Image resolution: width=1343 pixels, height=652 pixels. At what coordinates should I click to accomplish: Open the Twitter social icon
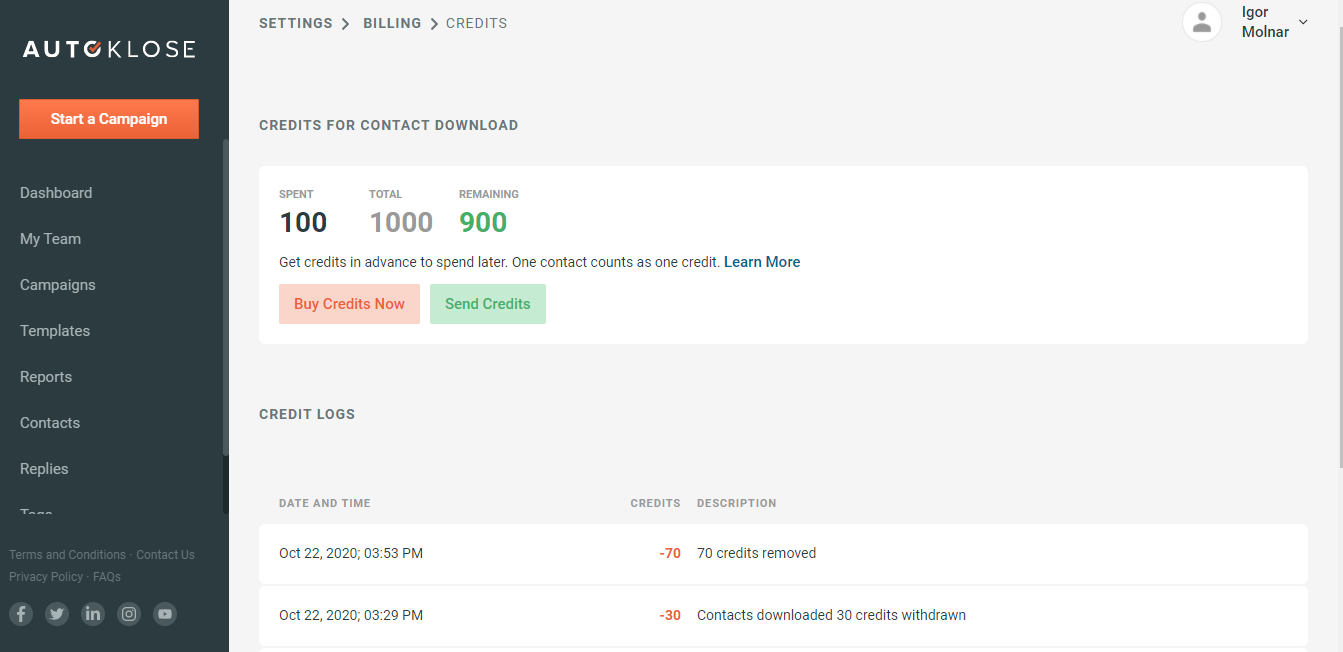(x=57, y=614)
